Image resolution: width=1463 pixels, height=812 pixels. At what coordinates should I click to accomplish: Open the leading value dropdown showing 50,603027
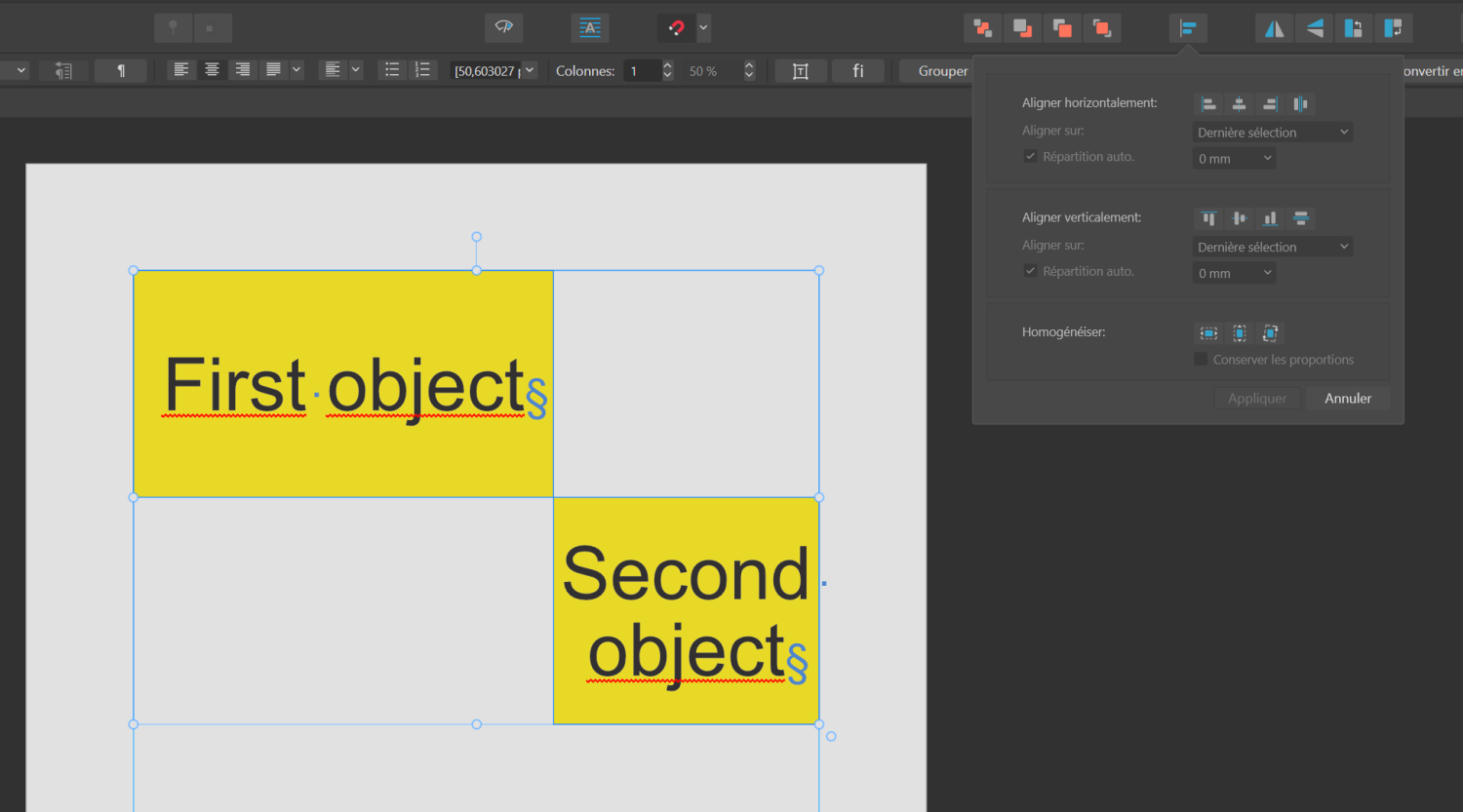tap(528, 70)
